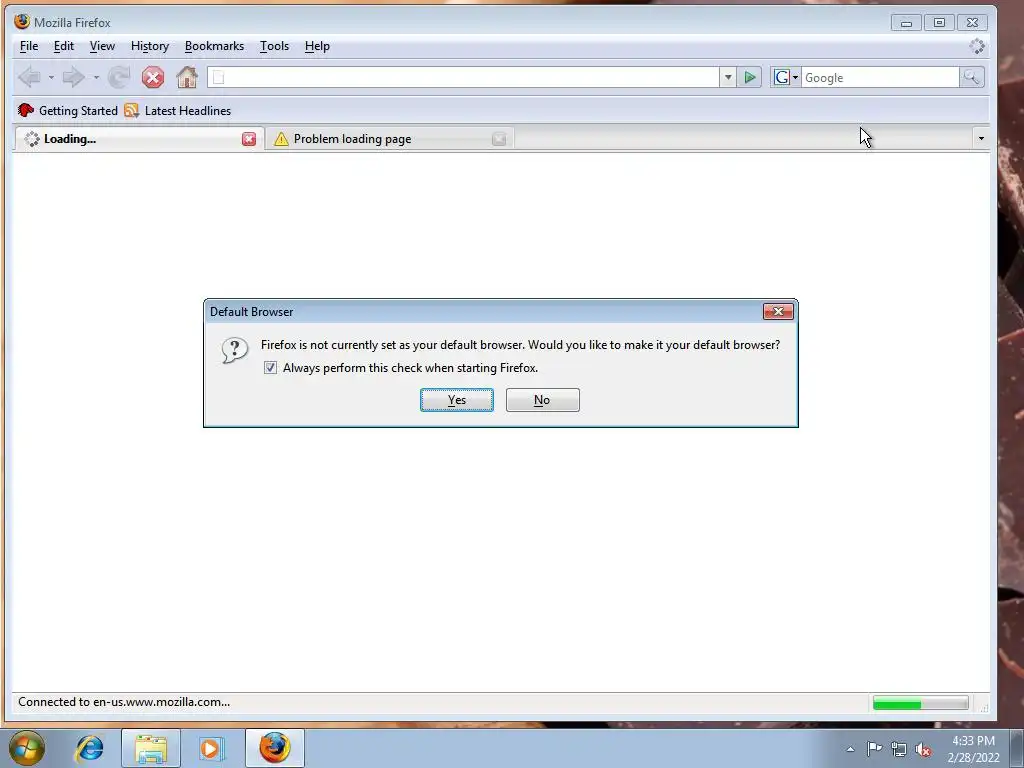Screen dimensions: 1024x768
Task: Open the View menu
Action: coord(102,46)
